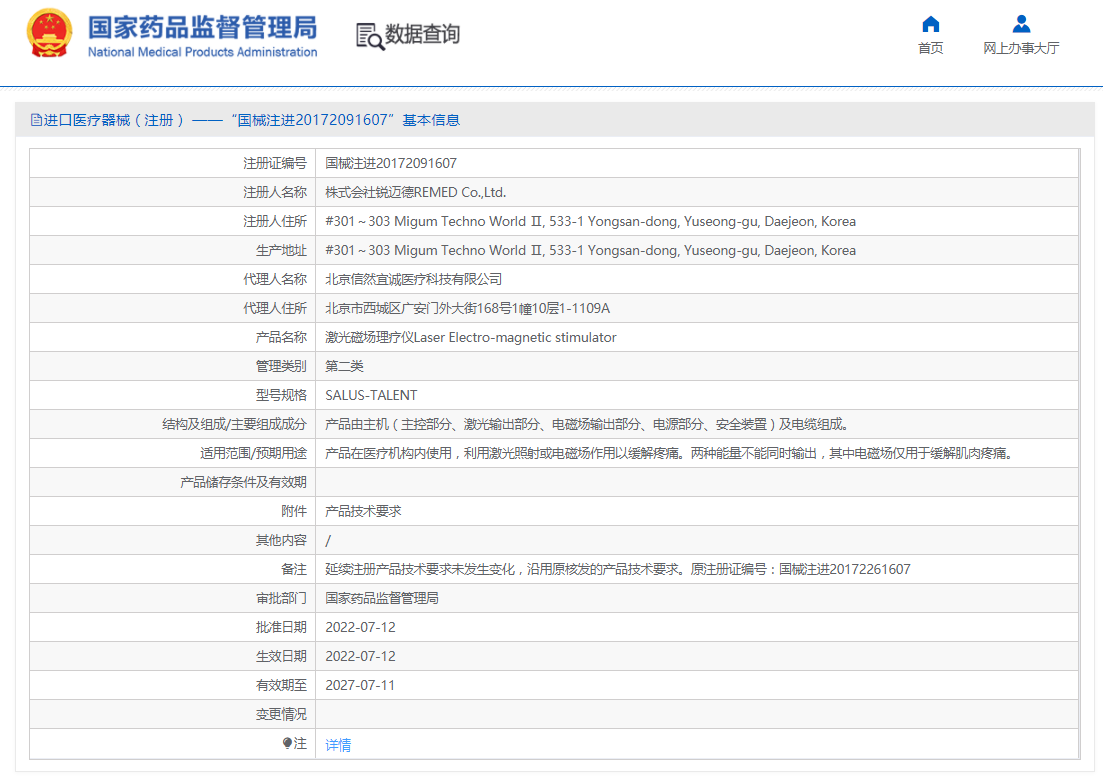This screenshot has height=780, width=1103.
Task: Select product name 激光磁场理疗仪Laser Electro-magnetic stimulator
Action: (471, 338)
